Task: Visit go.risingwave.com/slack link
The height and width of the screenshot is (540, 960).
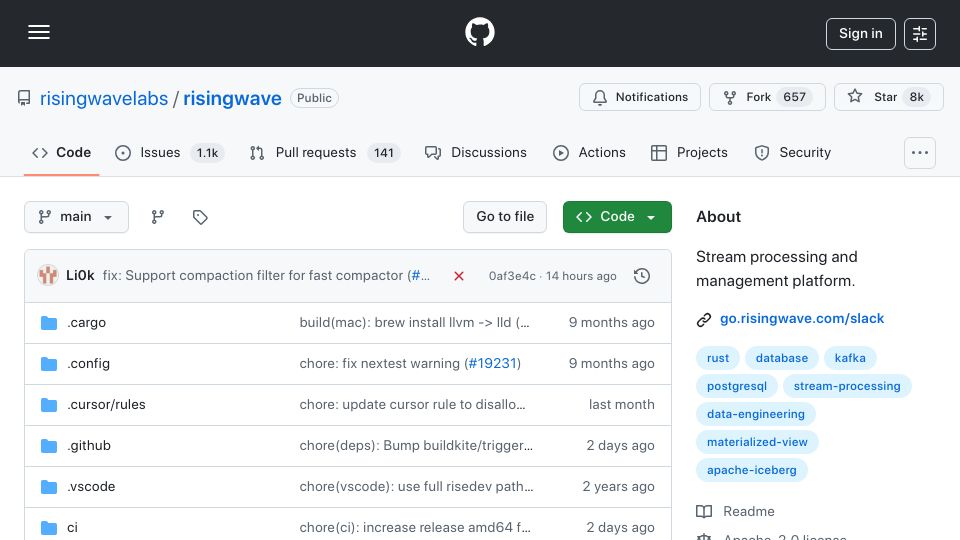Action: (x=801, y=318)
